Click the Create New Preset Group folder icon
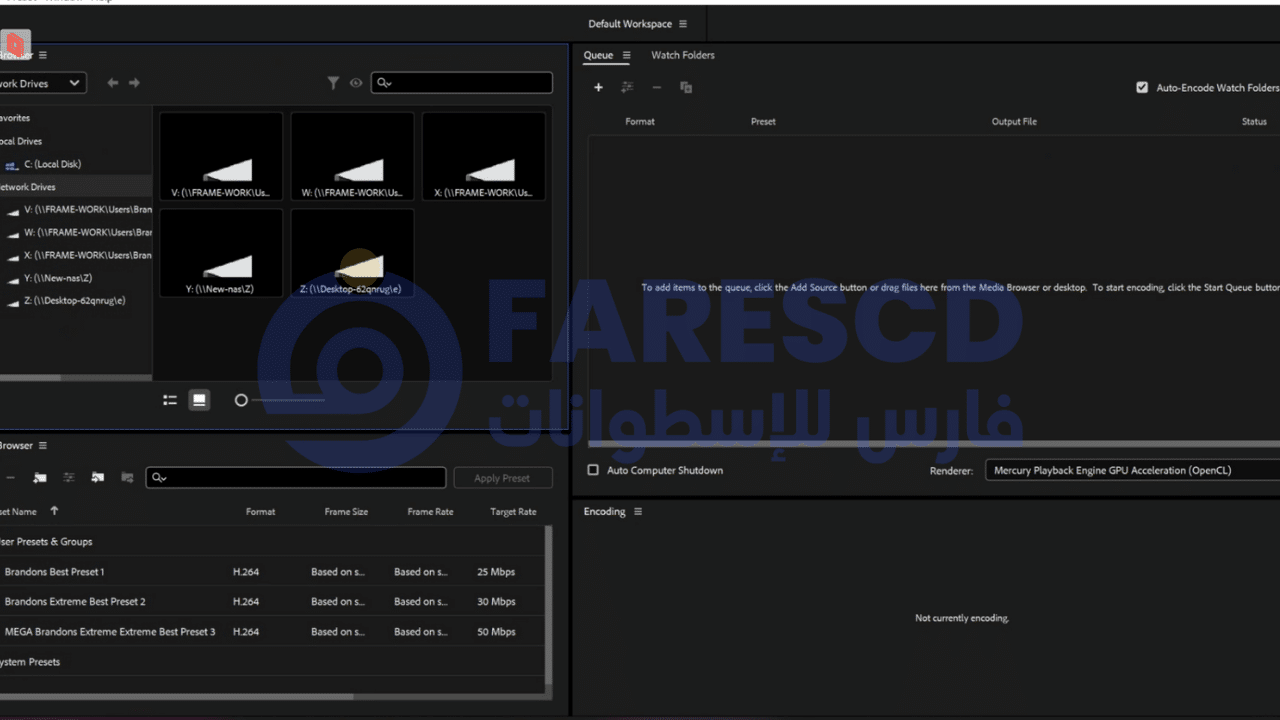This screenshot has height=720, width=1280. click(40, 478)
